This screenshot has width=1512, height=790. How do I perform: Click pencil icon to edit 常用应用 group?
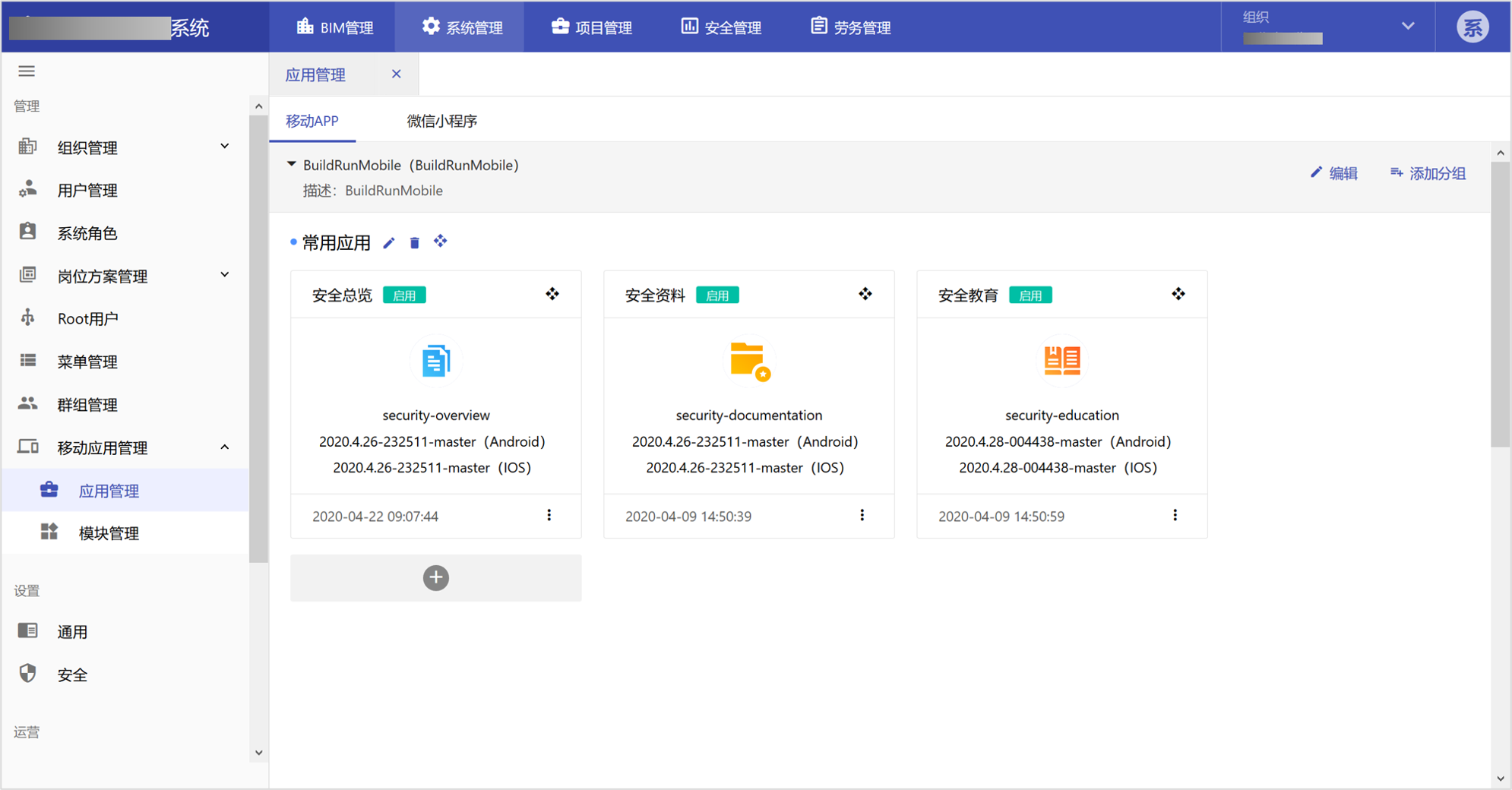click(x=389, y=243)
